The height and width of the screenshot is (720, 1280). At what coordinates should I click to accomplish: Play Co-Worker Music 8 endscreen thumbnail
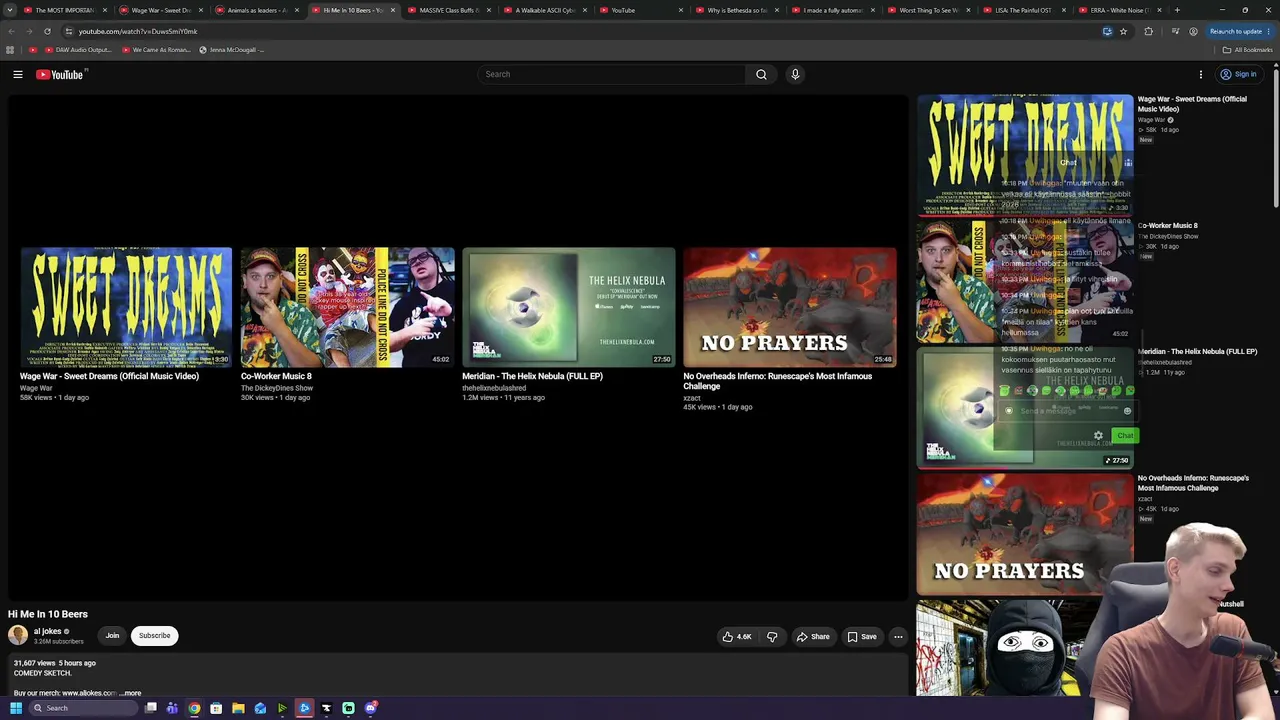tap(347, 307)
